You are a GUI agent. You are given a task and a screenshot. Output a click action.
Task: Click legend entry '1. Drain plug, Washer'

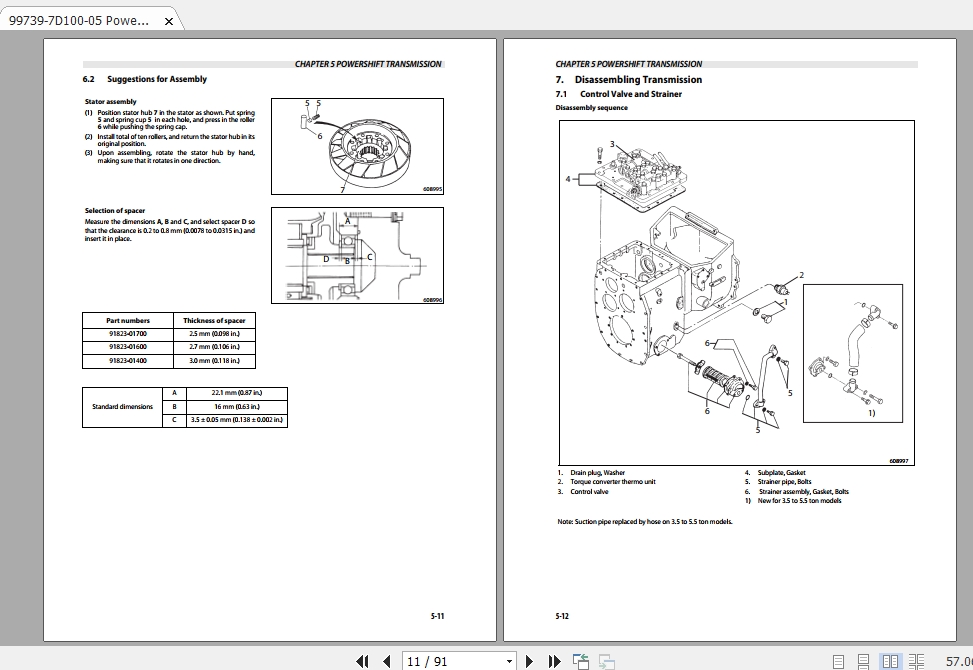[591, 473]
